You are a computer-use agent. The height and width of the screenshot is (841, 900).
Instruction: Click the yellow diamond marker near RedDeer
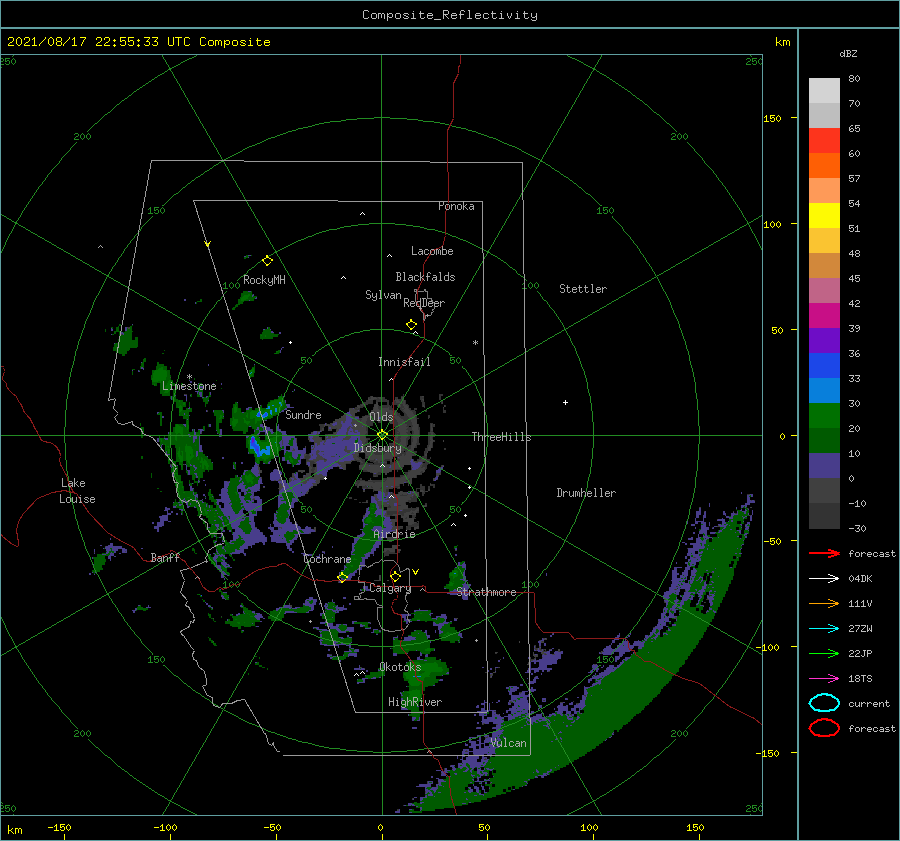click(411, 325)
